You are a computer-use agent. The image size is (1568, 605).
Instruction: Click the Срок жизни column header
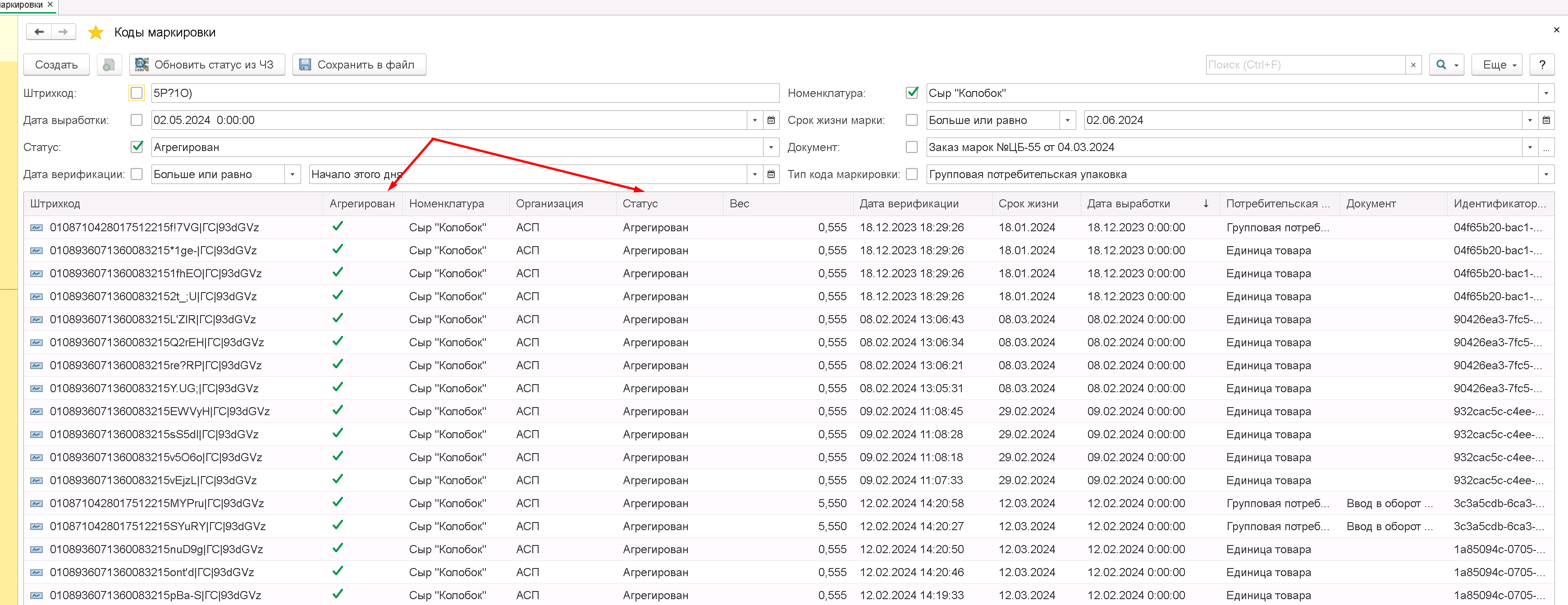(x=1036, y=203)
